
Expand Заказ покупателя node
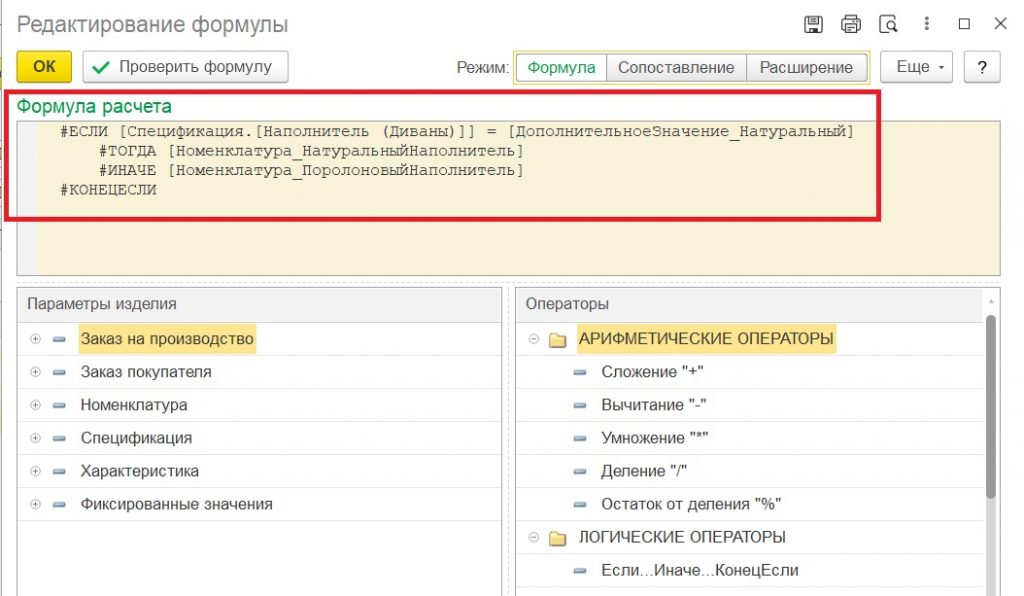(x=35, y=372)
